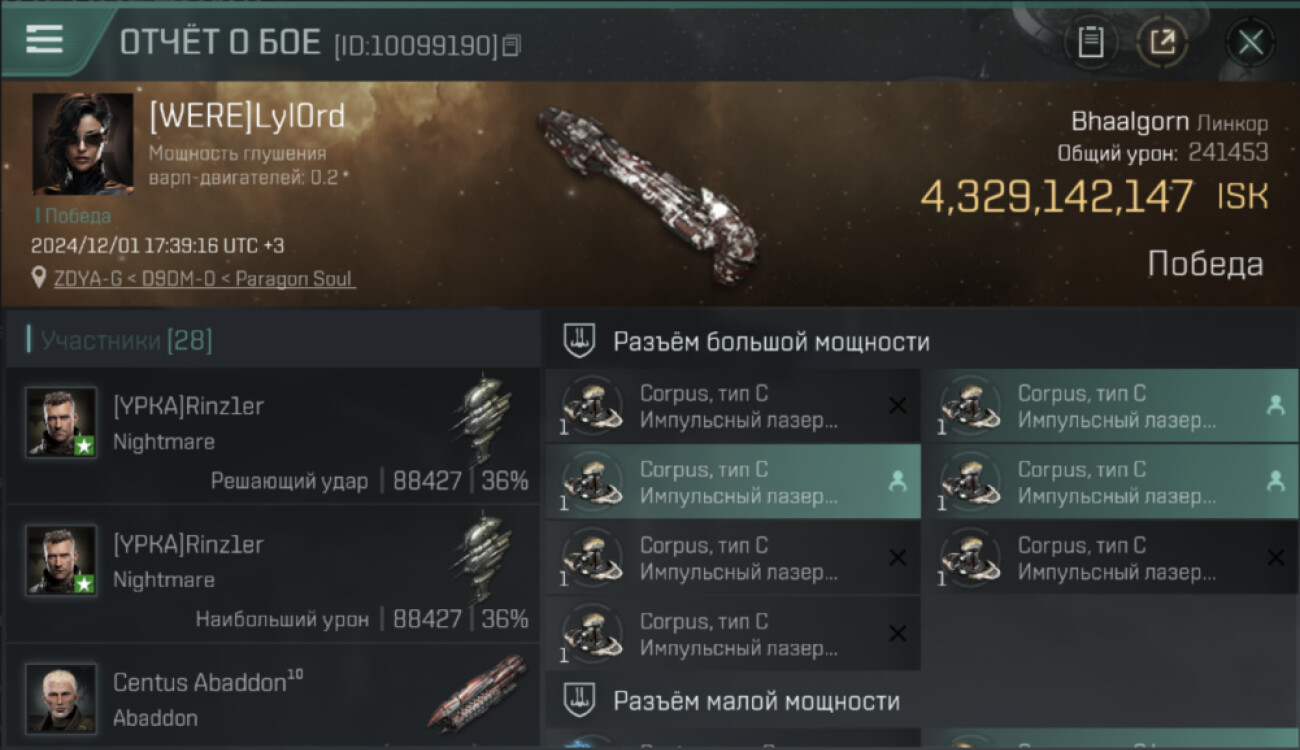Image resolution: width=1300 pixels, height=750 pixels.
Task: Click the Abaddon ship icon
Action: 478,691
